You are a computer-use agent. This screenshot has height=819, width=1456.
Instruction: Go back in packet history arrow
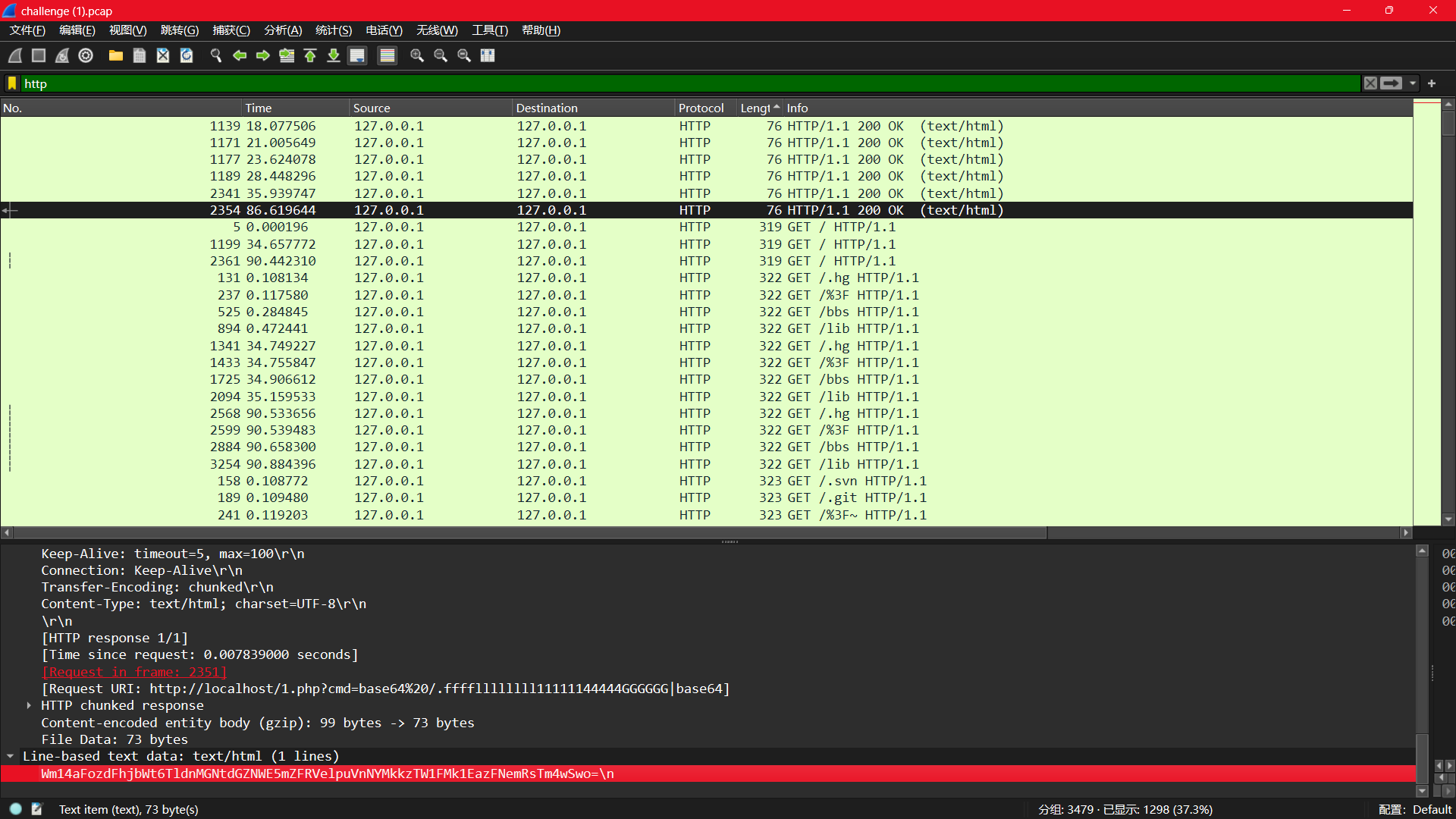coord(240,55)
